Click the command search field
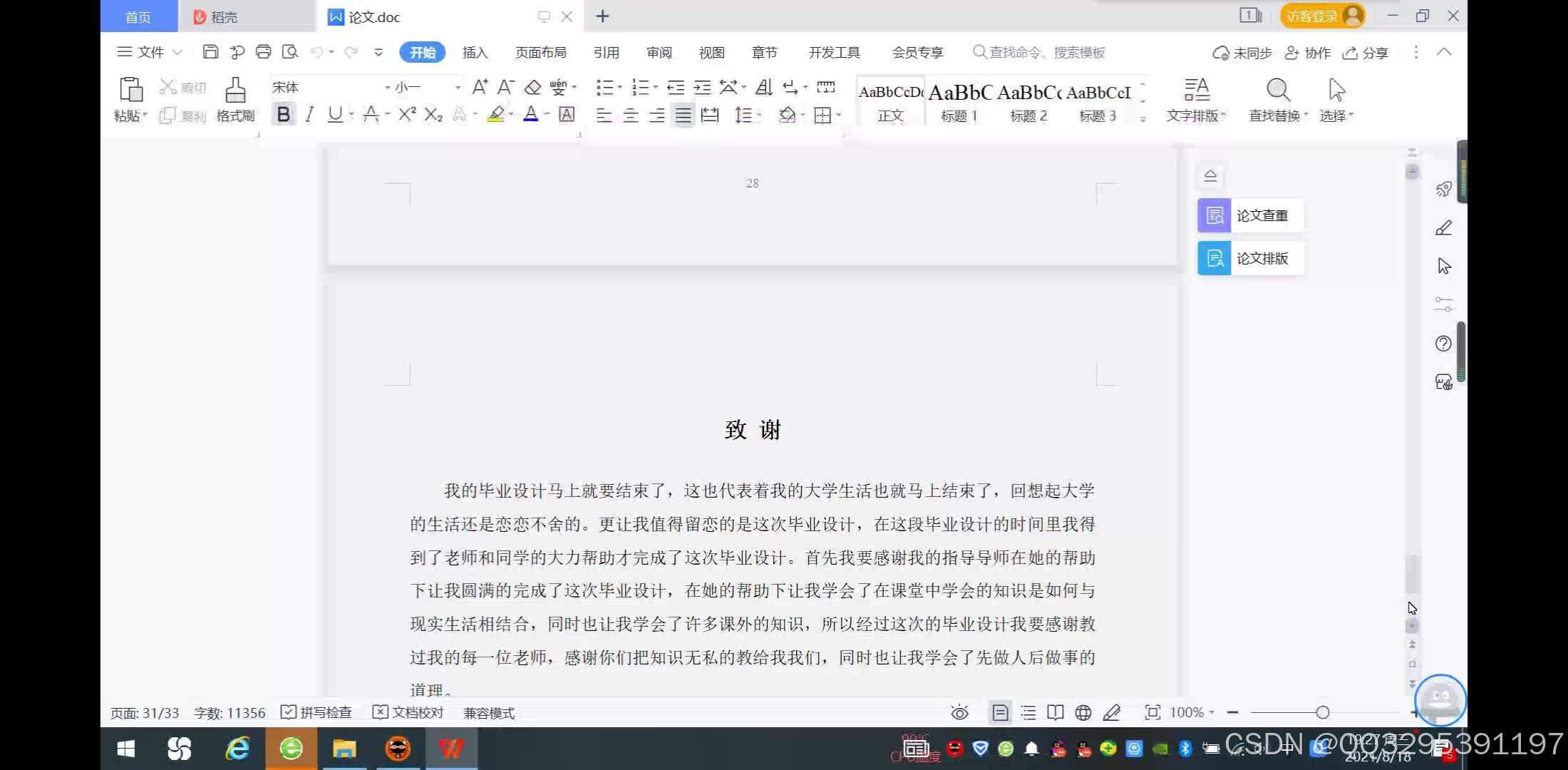1568x770 pixels. coord(1039,52)
